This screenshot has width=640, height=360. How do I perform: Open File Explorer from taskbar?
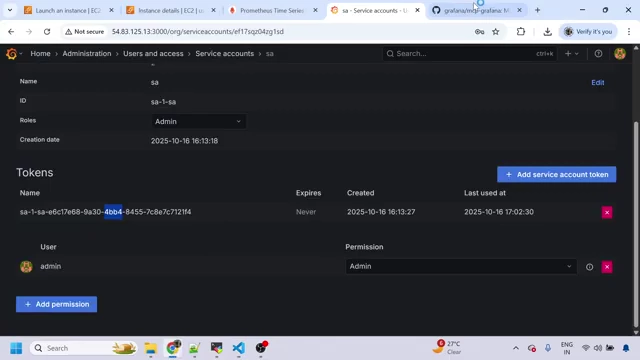click(151, 348)
